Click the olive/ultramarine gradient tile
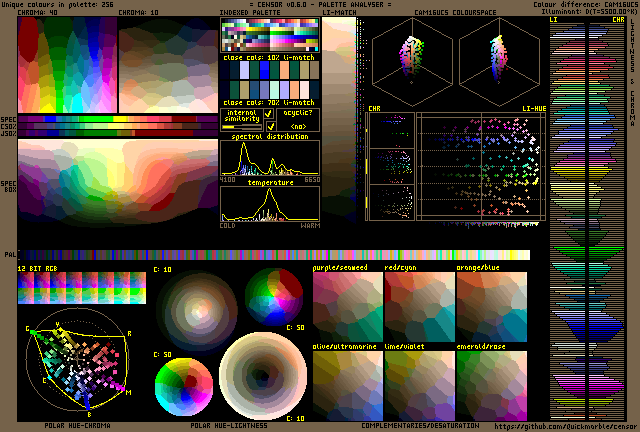Screen dimensions: 640x432 coord(347,385)
